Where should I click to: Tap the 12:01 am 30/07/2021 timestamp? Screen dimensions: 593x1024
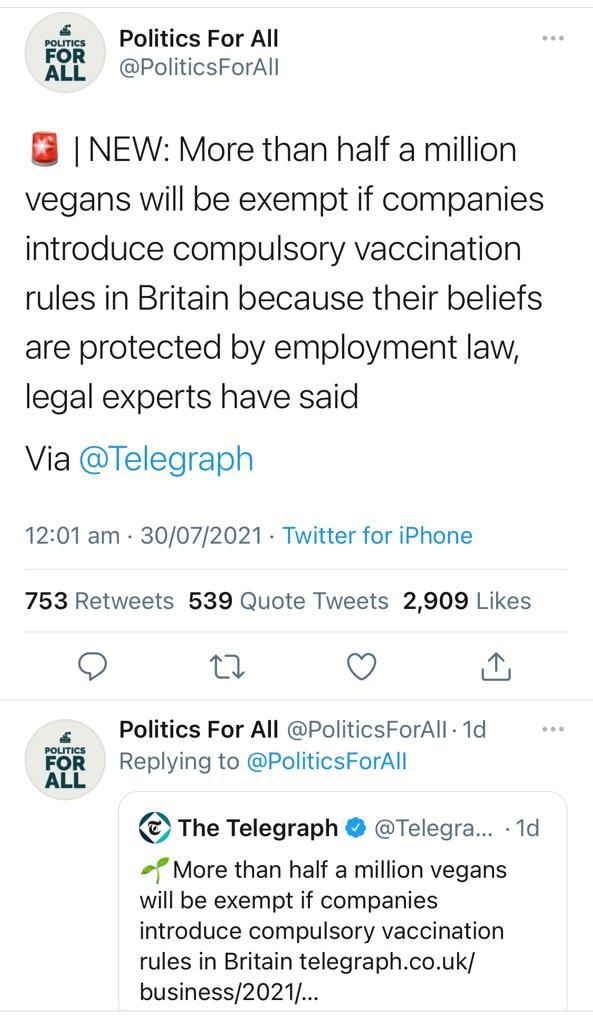point(143,536)
